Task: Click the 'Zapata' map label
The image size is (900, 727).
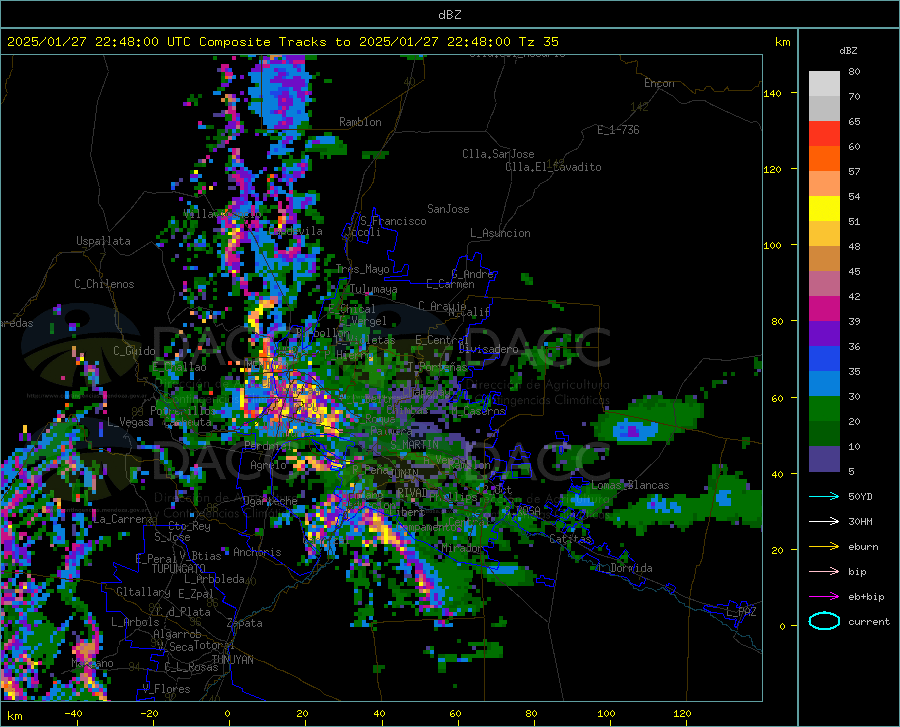Action: 245,623
